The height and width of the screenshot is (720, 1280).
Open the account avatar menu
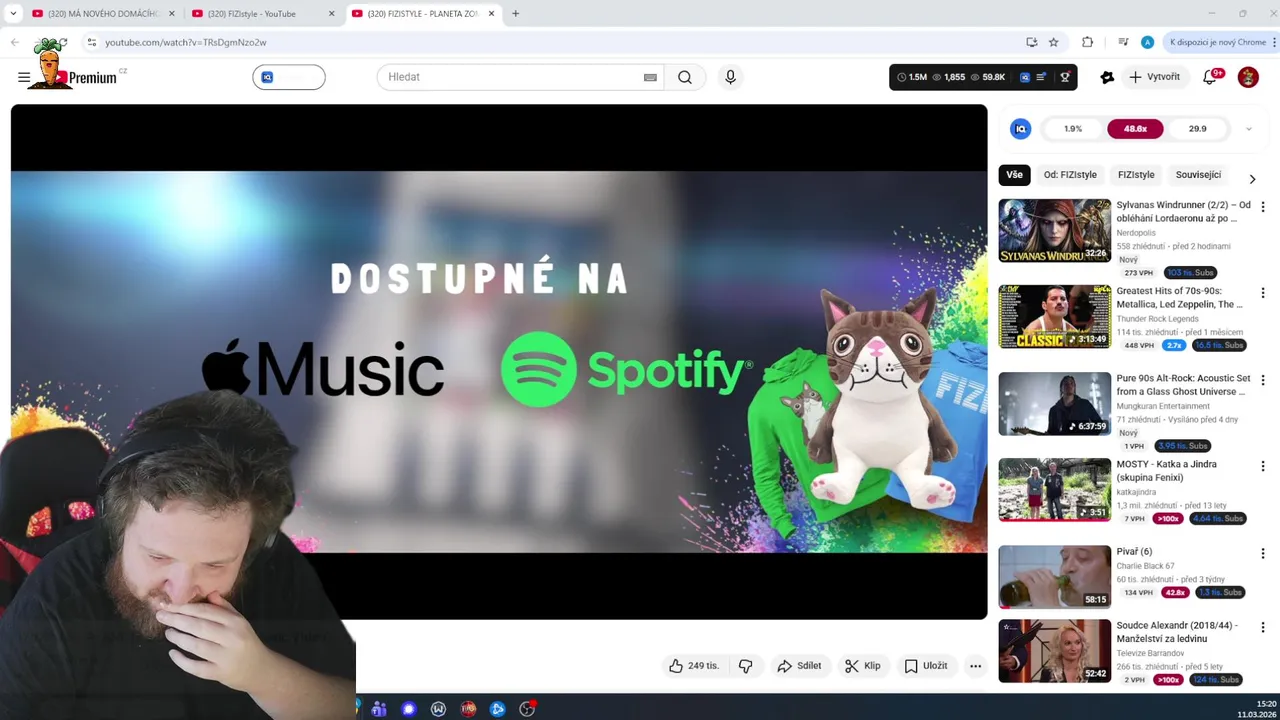click(1248, 77)
